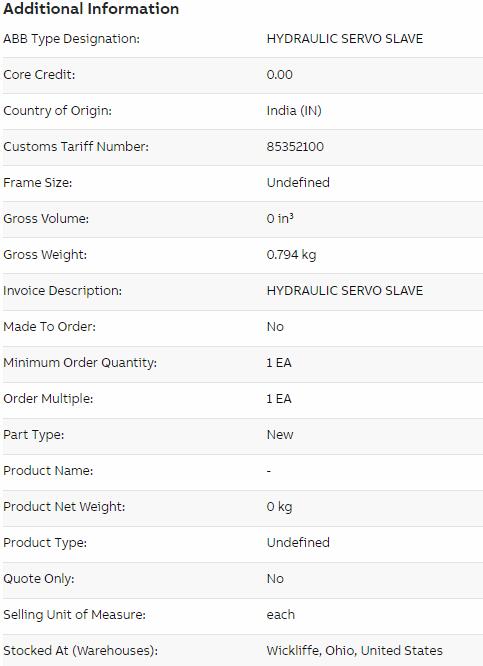Click the Gross Weight 0.794 kg value
Screen dimensions: 483x666
(291, 255)
